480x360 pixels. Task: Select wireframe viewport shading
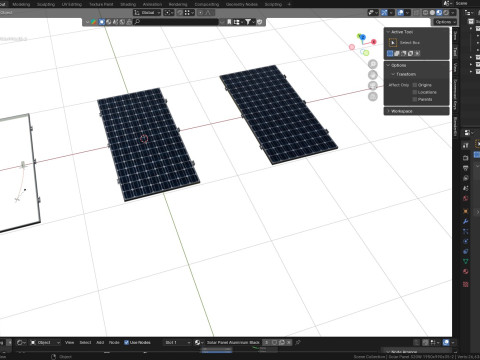[425, 13]
